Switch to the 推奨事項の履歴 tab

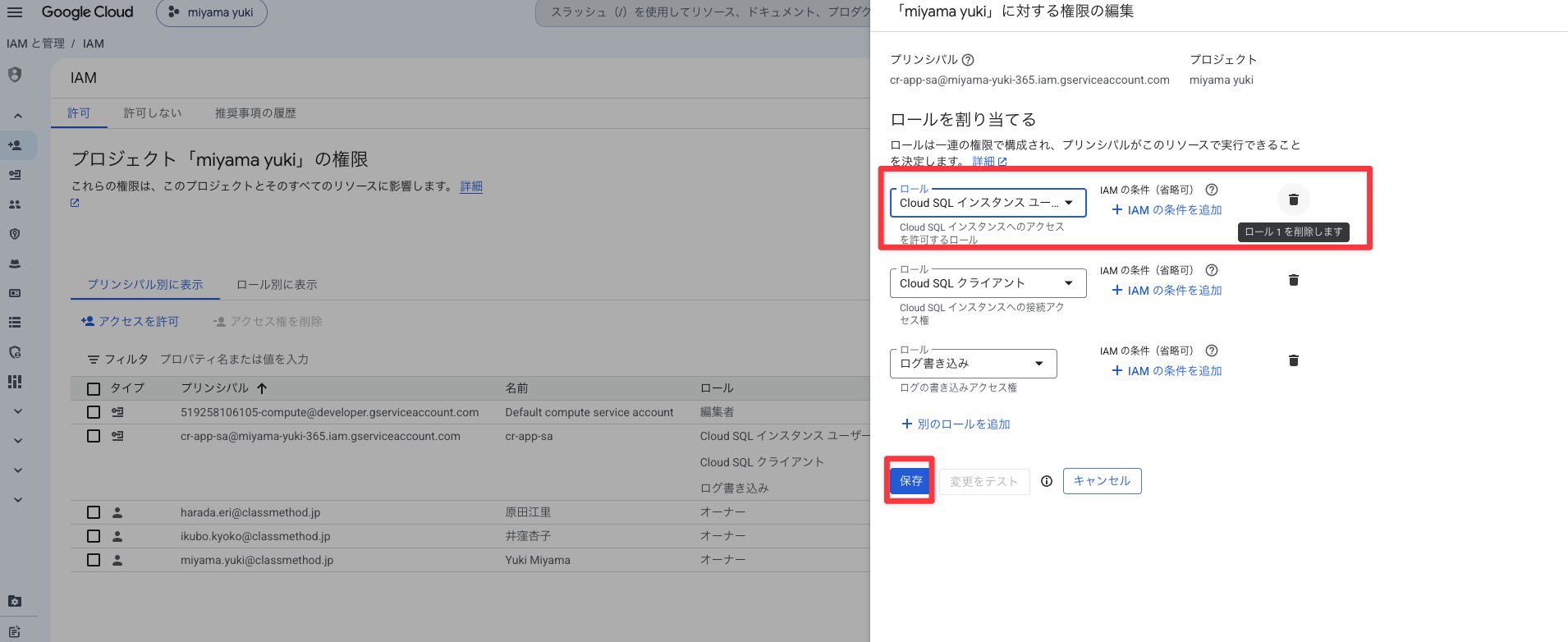(255, 113)
